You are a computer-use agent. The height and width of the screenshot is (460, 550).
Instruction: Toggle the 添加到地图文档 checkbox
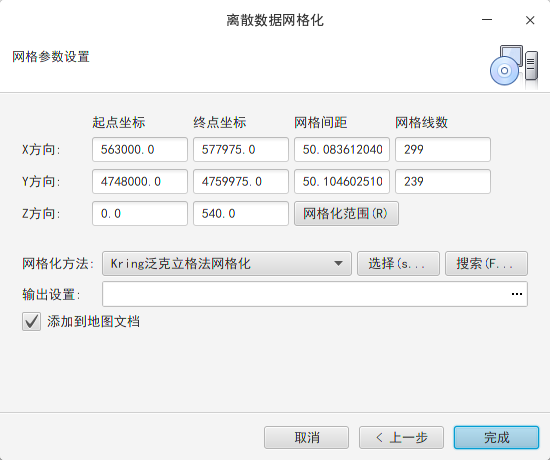[x=32, y=321]
